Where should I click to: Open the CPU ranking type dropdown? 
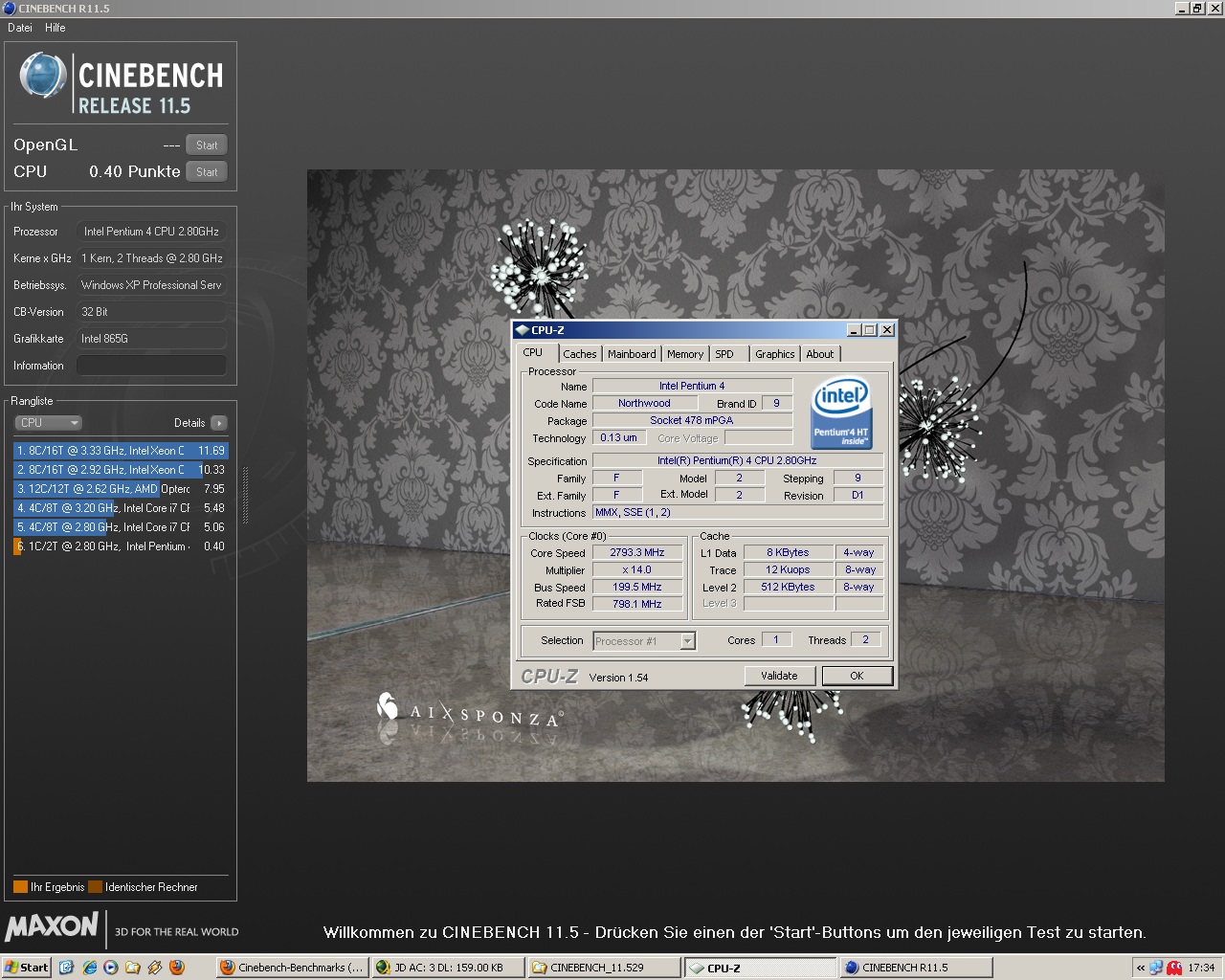coord(48,423)
